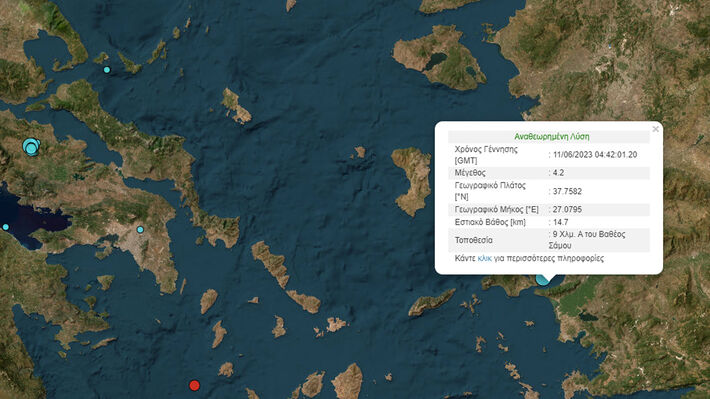Select the cyan marker at the Corinthian gulf edge

pos(5,227)
